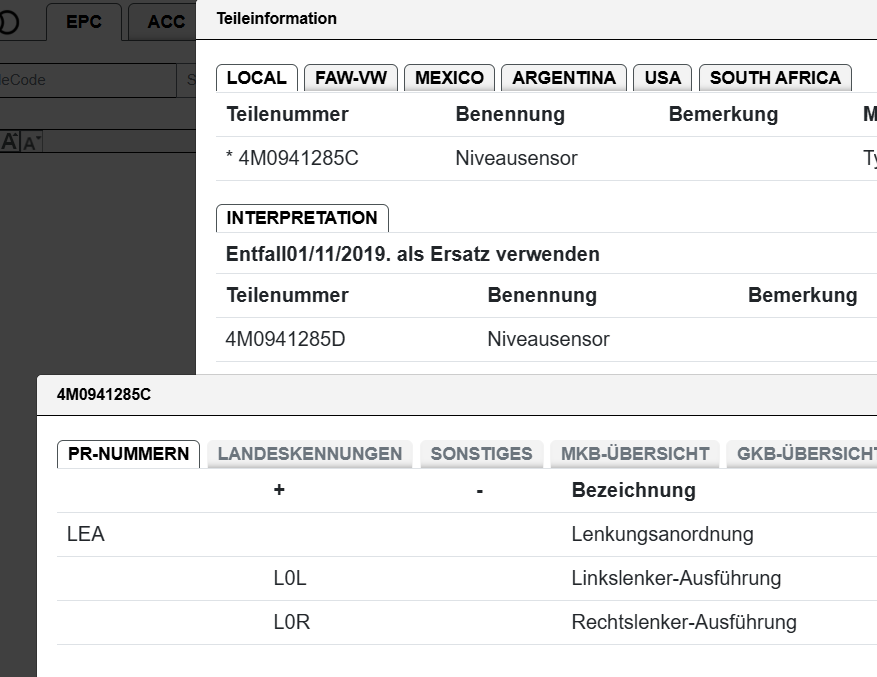Increase font size with large A icon
The height and width of the screenshot is (677, 877).
[x=10, y=141]
